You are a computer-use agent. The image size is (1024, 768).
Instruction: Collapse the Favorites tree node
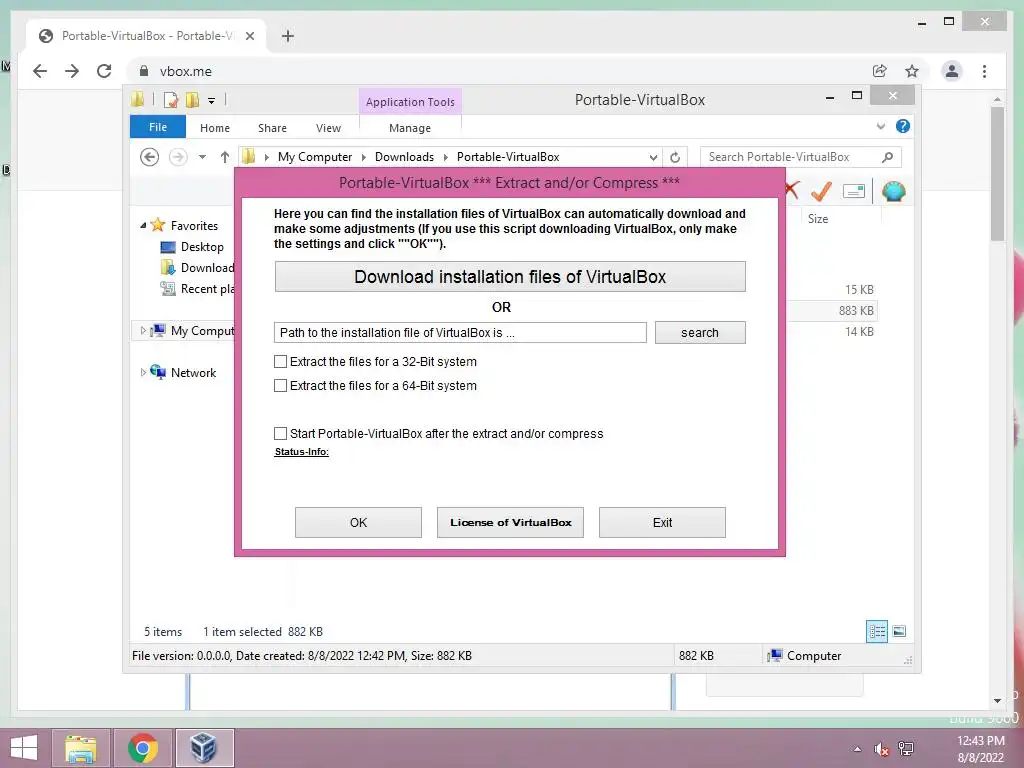tap(143, 225)
